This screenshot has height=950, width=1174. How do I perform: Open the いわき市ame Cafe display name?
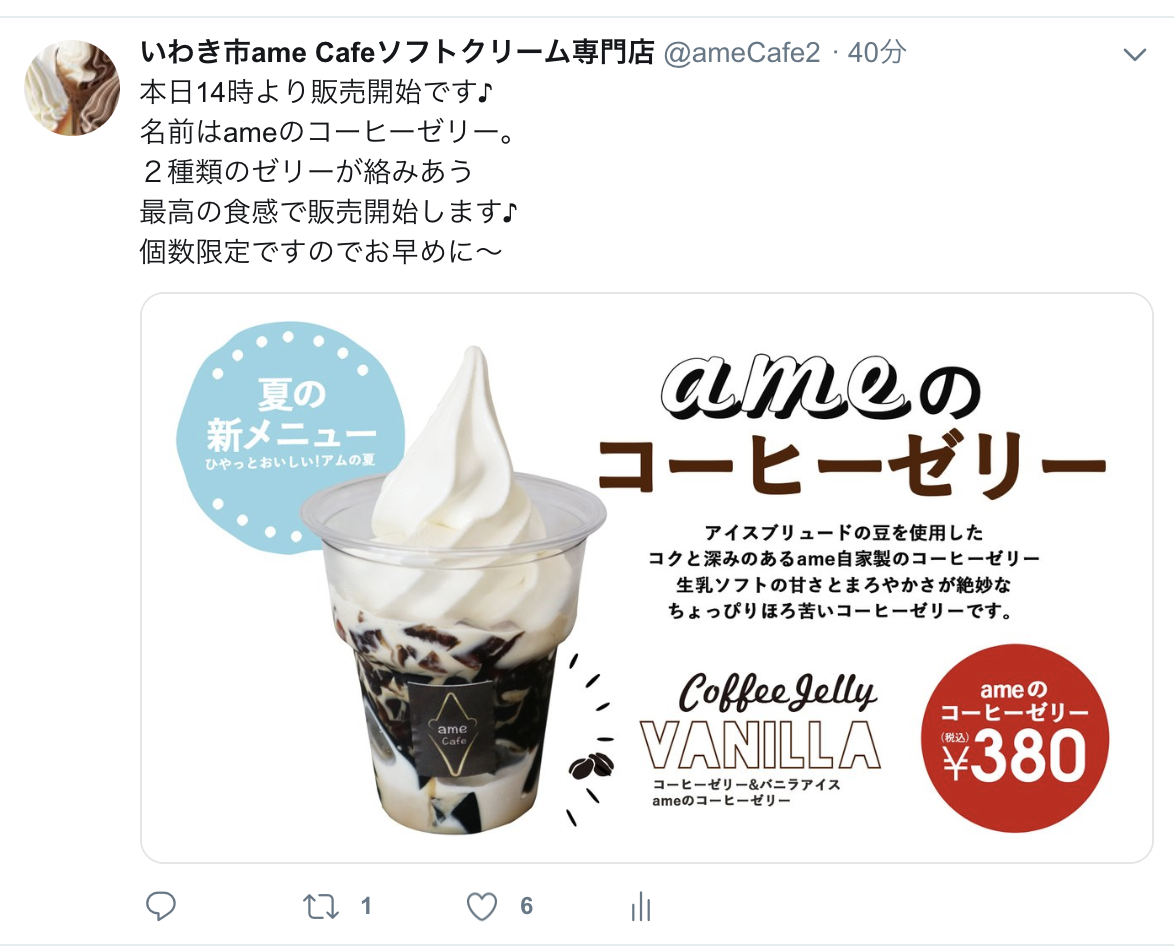click(x=397, y=52)
